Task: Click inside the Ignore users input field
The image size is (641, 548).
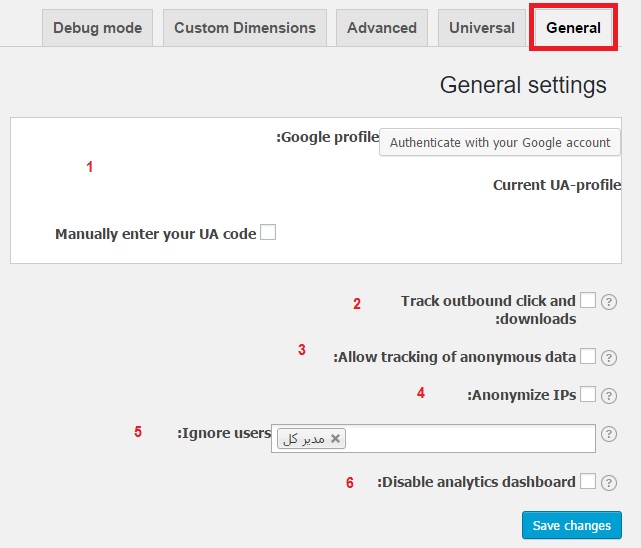Action: tap(470, 439)
